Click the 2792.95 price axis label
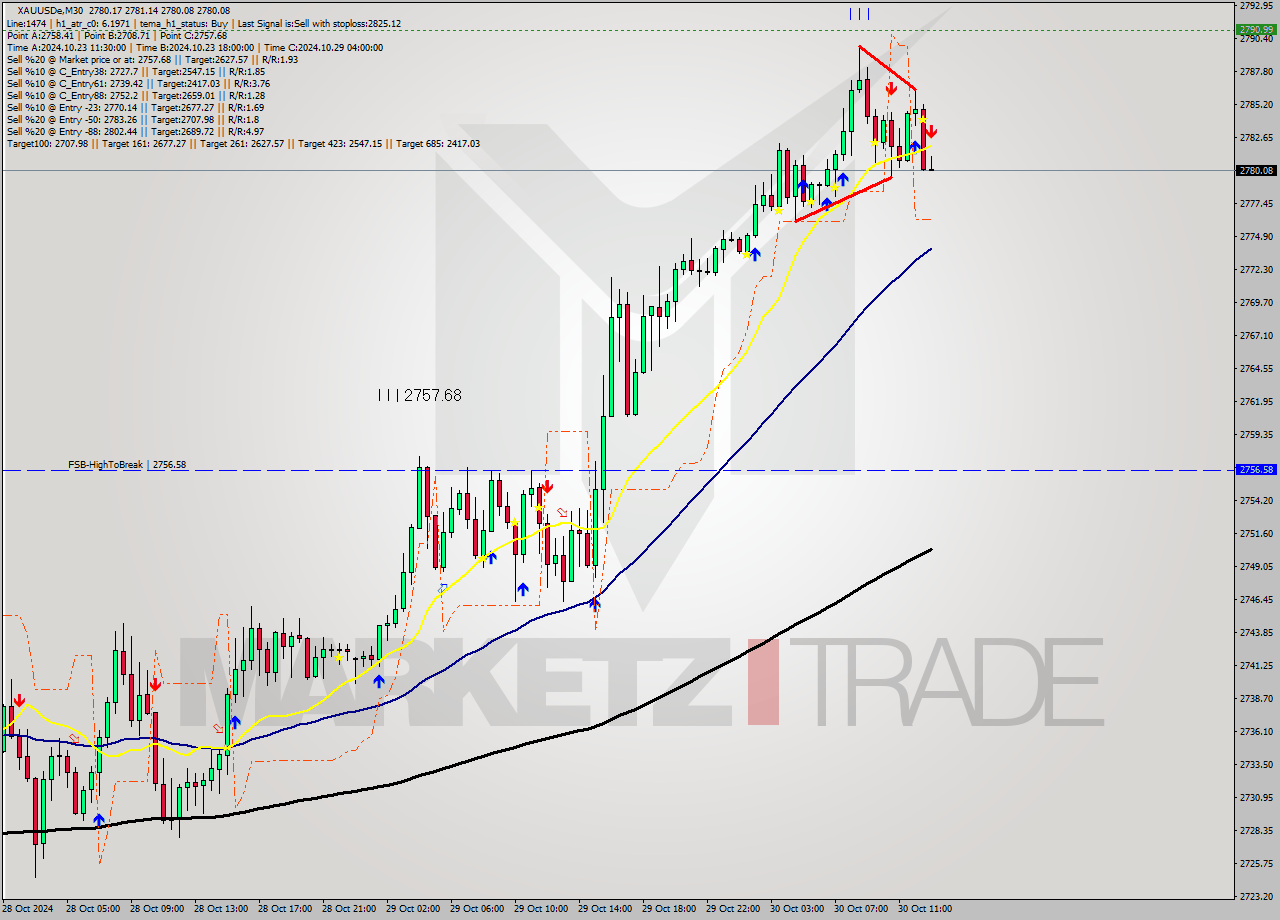This screenshot has width=1280, height=920. pos(1256,6)
